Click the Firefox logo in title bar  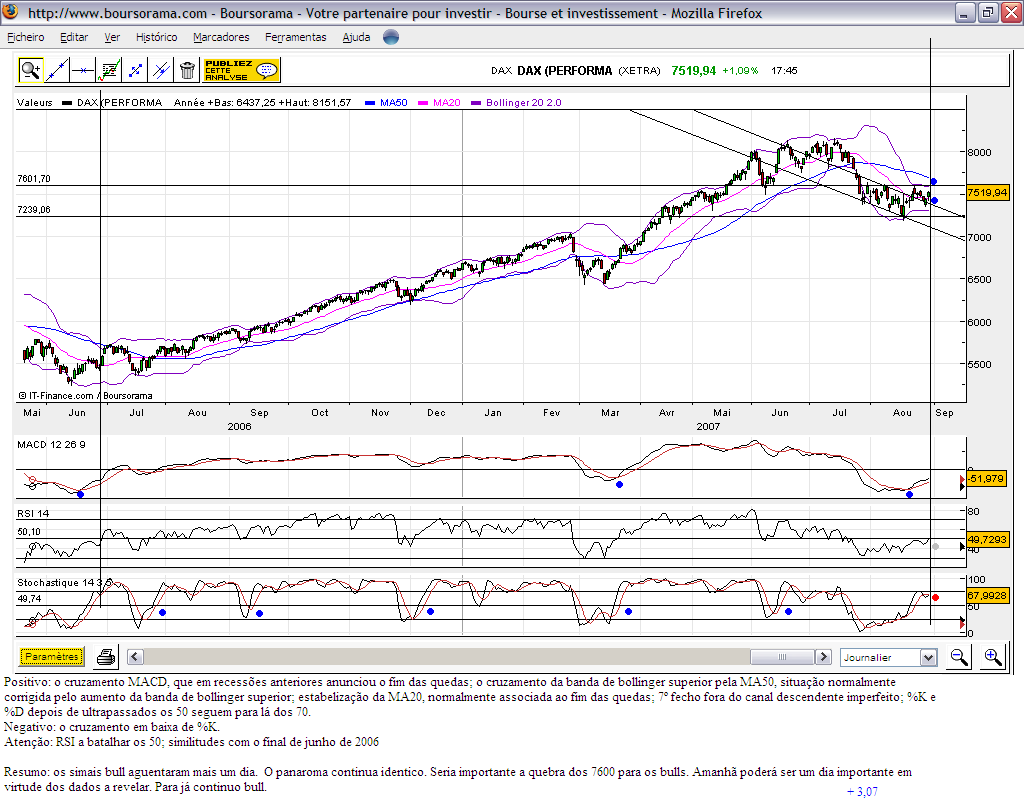[x=11, y=12]
